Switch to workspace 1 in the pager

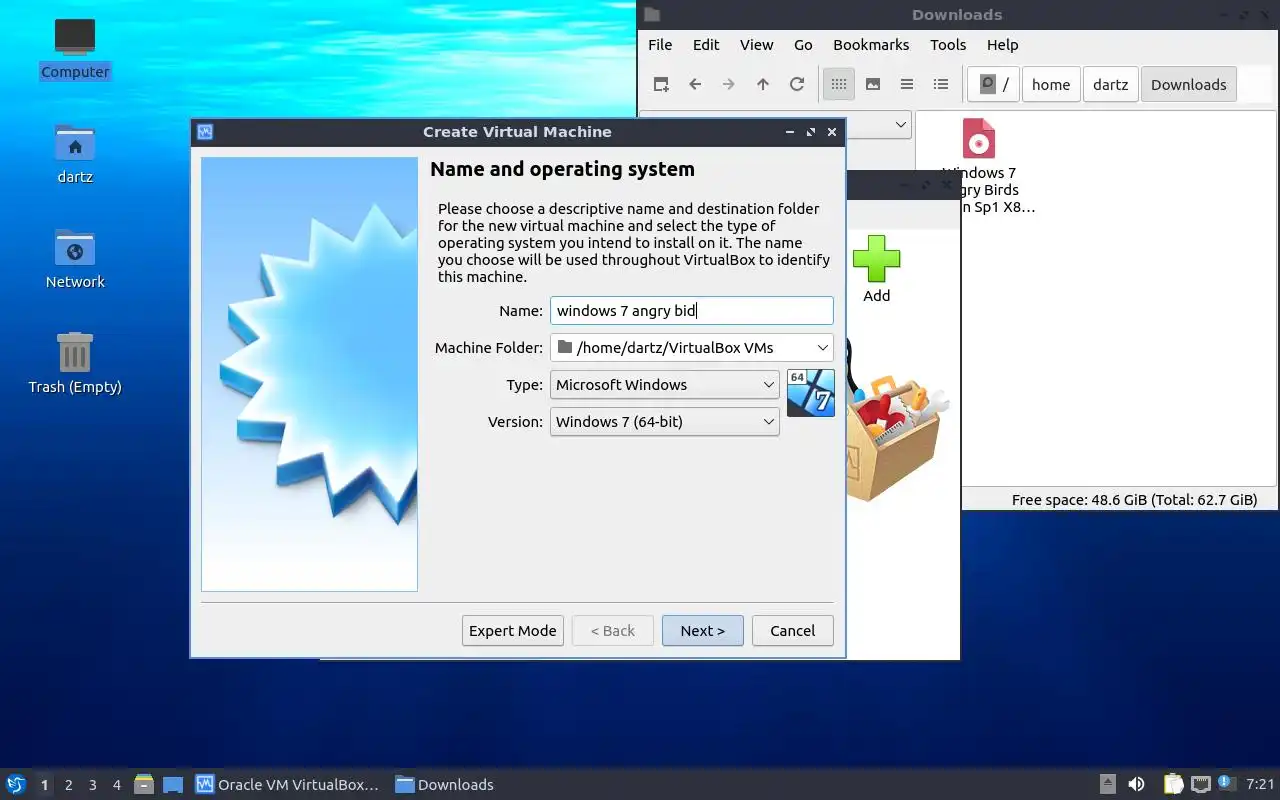pos(45,784)
